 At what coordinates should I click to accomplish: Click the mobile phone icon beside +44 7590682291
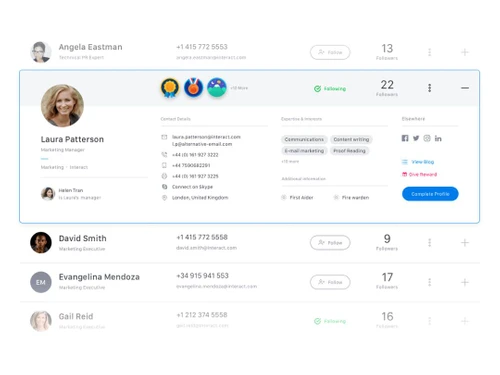tap(164, 165)
